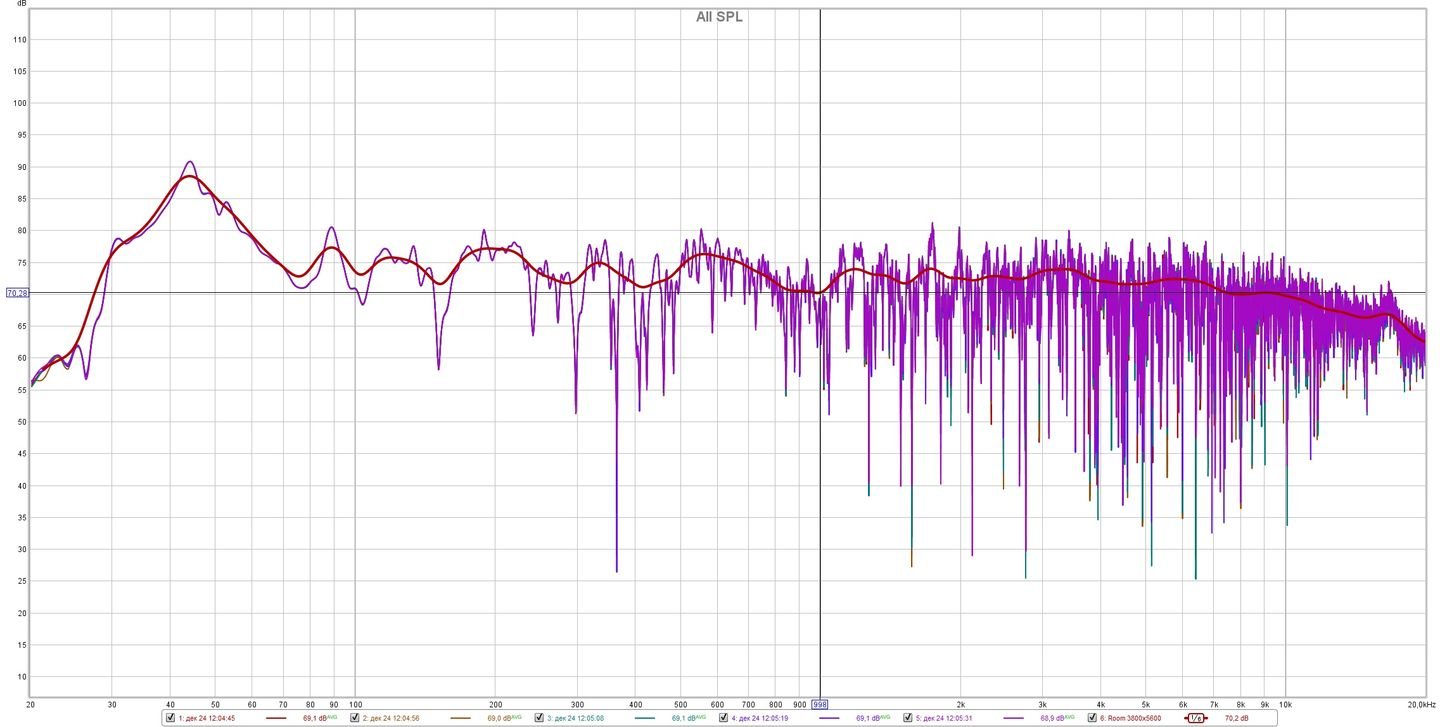1440x727 pixels.
Task: Click the 998 Hz cursor frequency label
Action: [x=820, y=704]
